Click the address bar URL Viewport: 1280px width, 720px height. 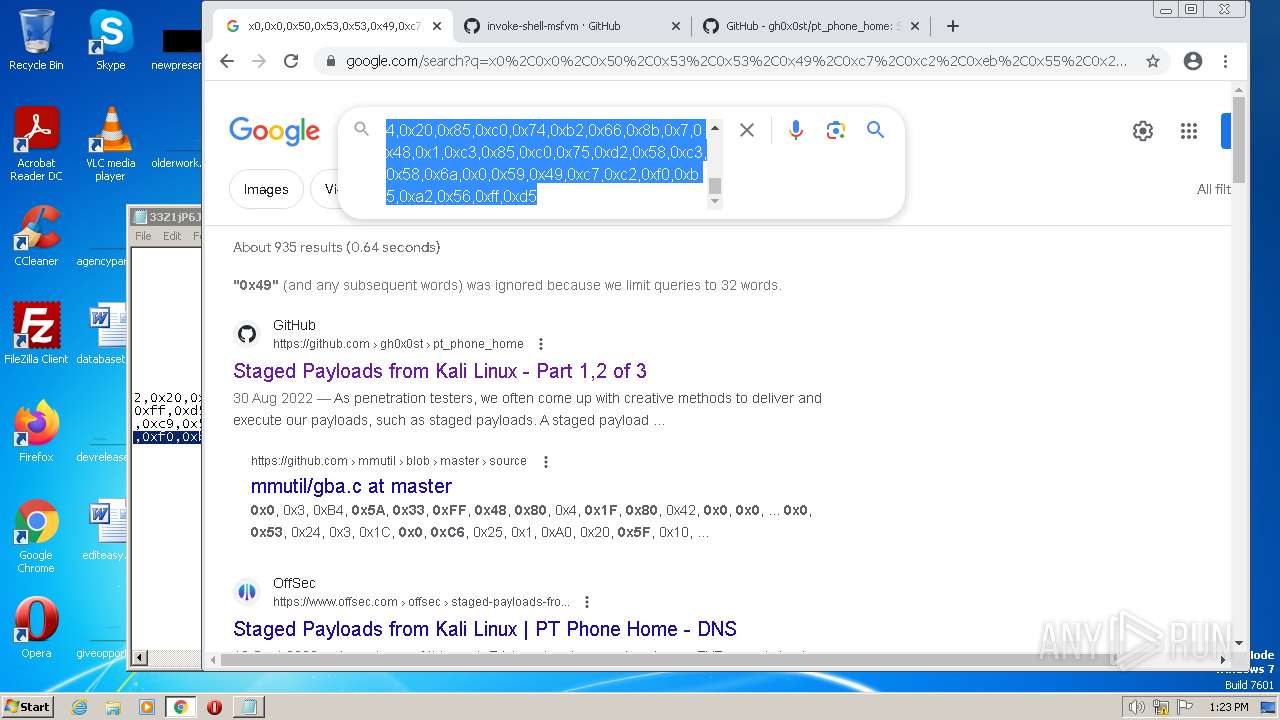736,61
